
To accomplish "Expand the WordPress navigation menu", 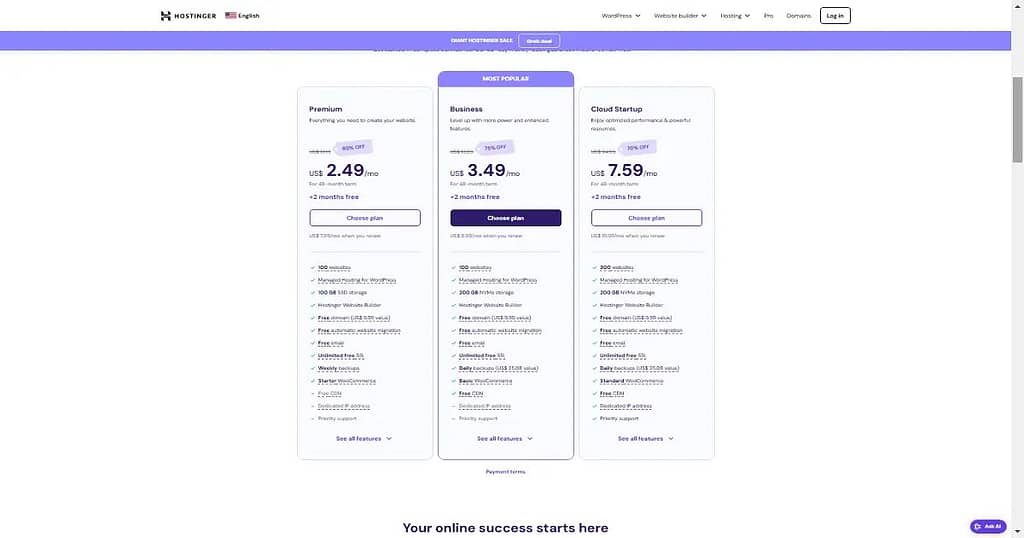I will (620, 16).
